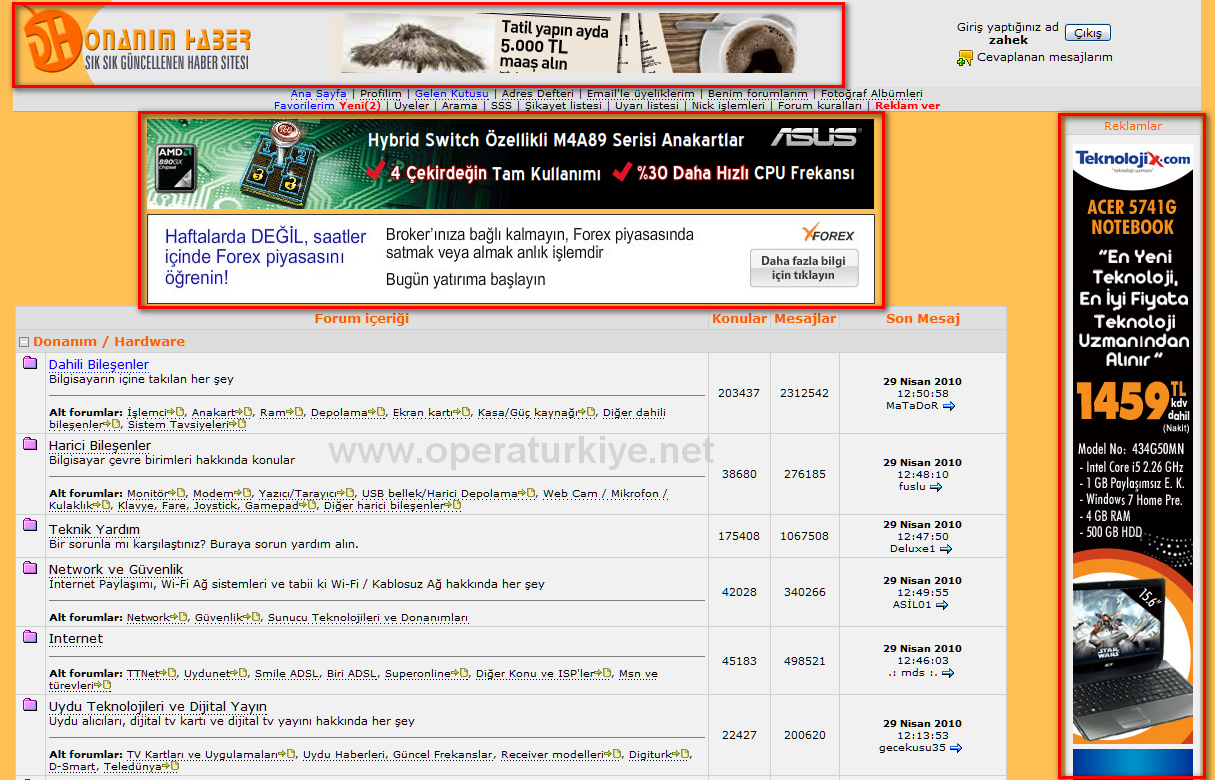The height and width of the screenshot is (780, 1215).
Task: Open the SSS page
Action: (x=501, y=105)
